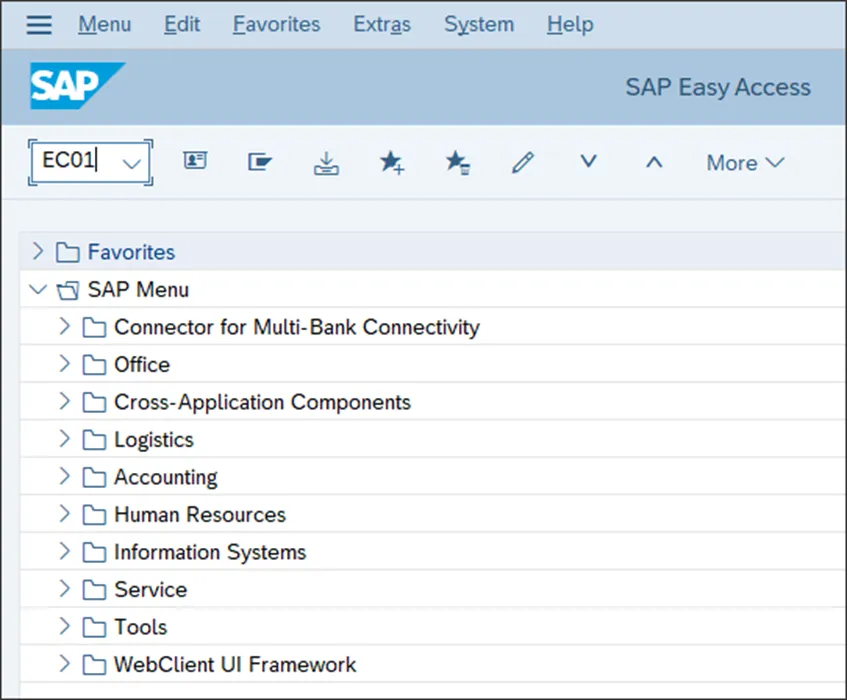Expand the Accounting node

64,476
